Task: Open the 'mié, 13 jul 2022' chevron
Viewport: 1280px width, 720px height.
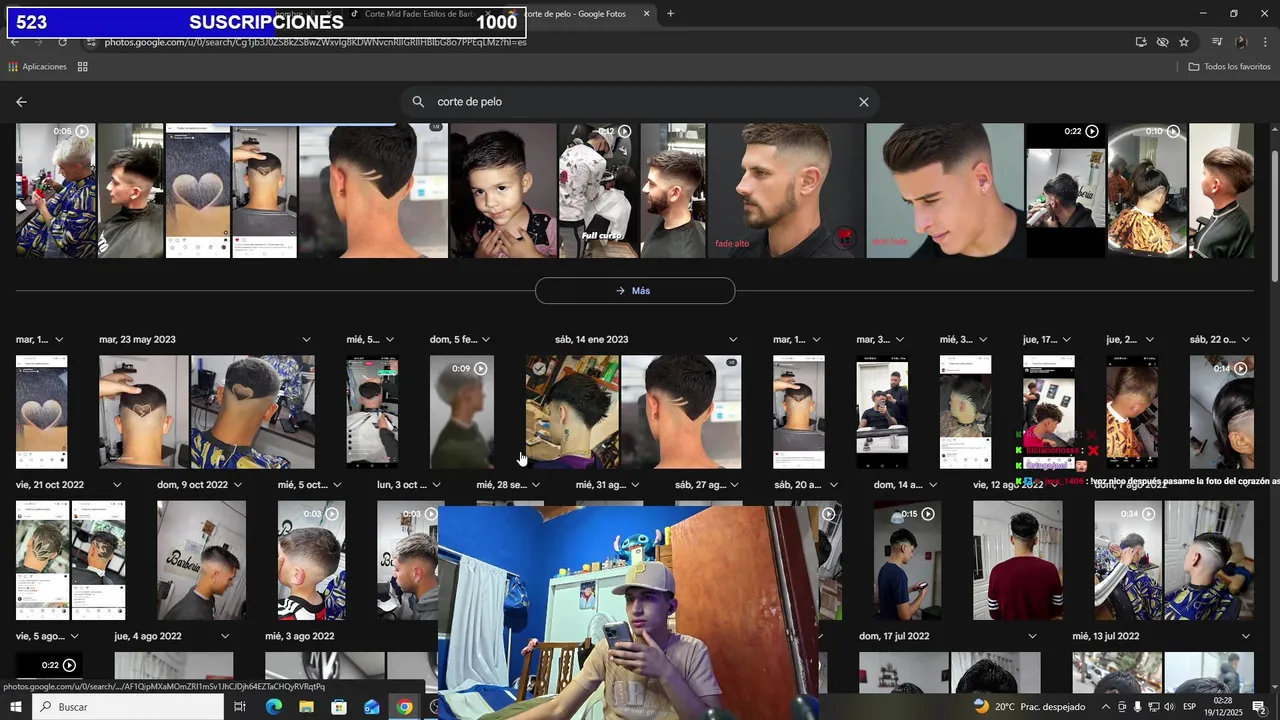Action: 1246,636
